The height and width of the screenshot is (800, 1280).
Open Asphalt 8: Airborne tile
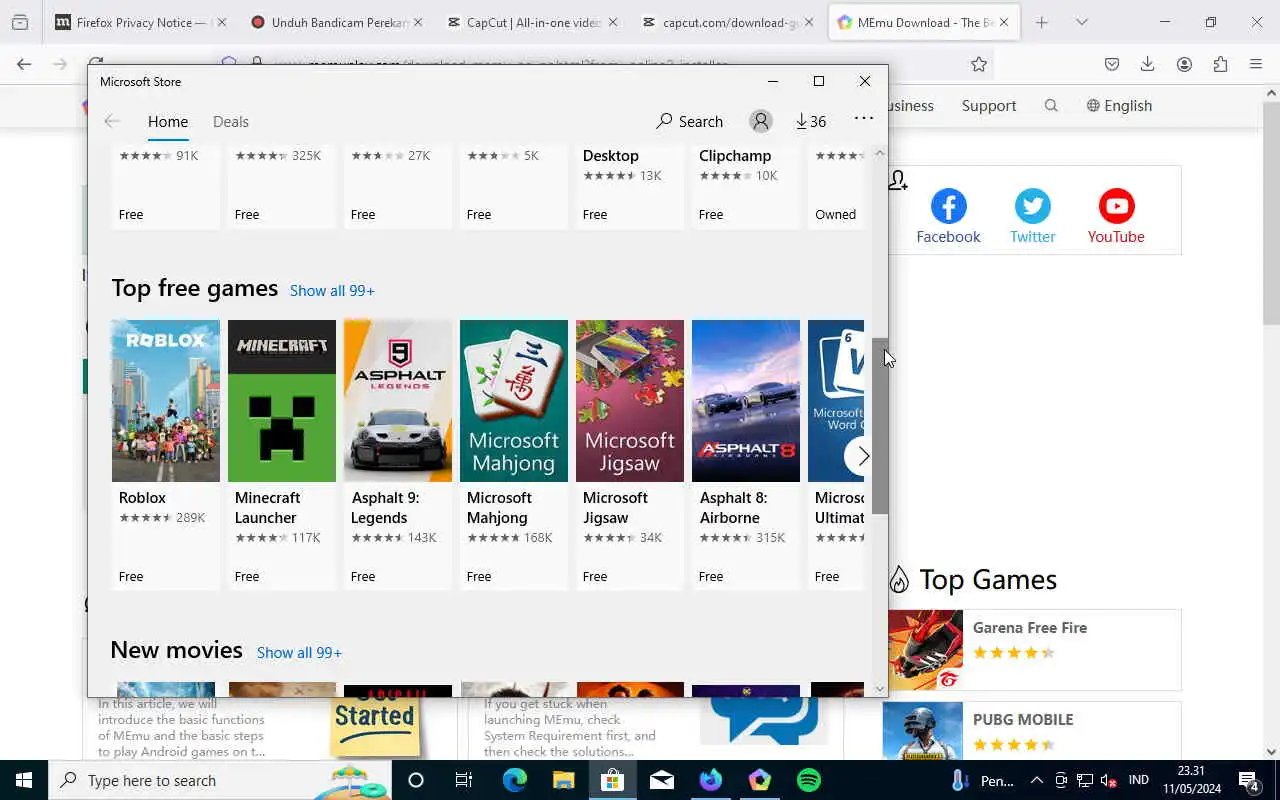click(746, 454)
